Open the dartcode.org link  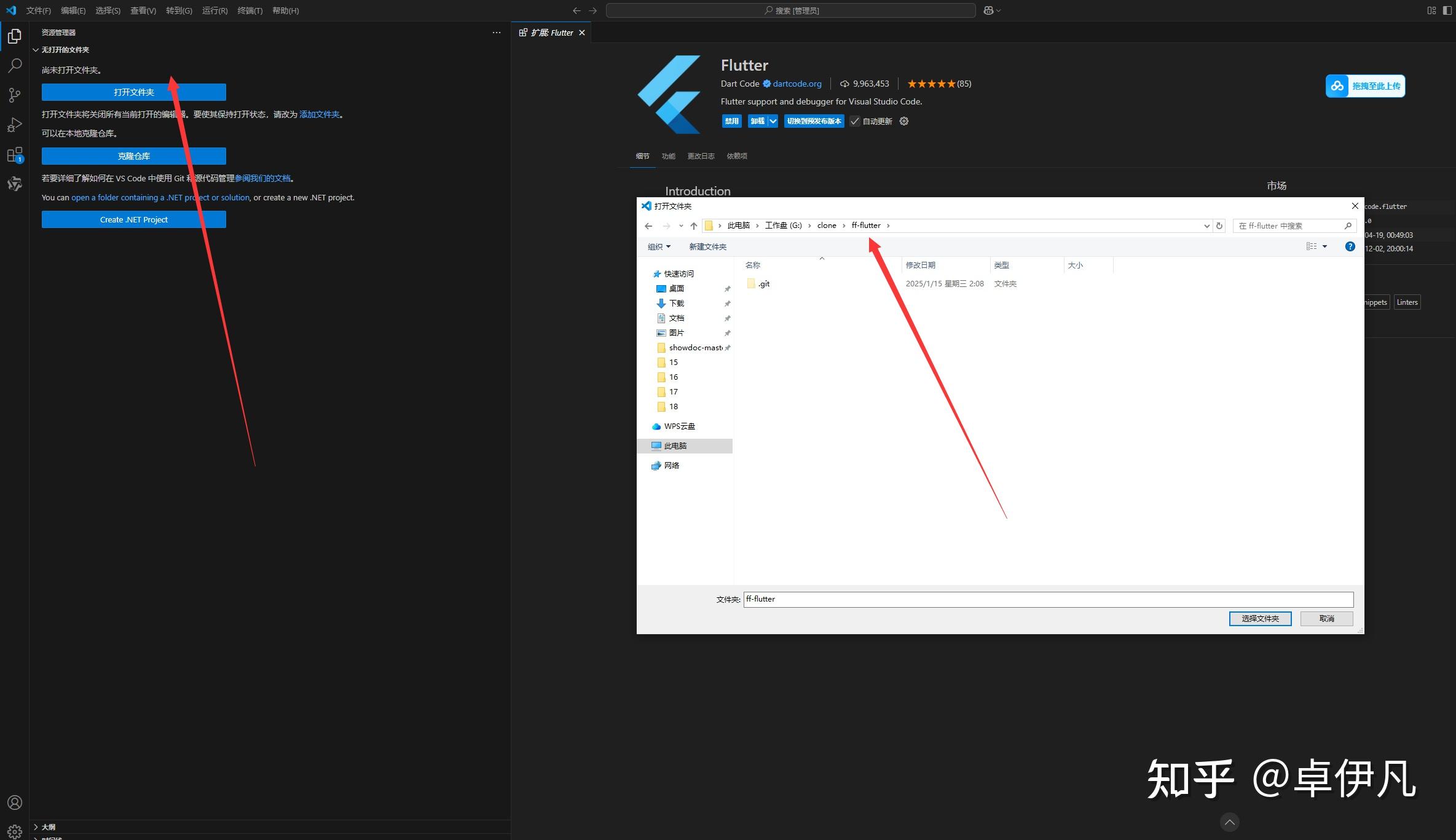[797, 84]
